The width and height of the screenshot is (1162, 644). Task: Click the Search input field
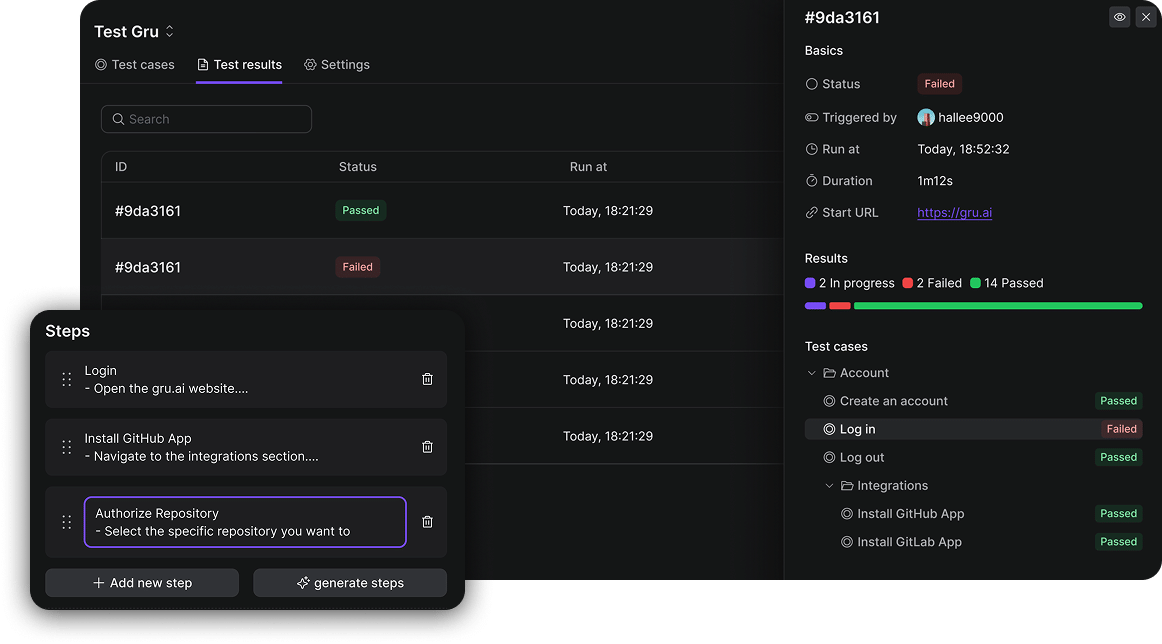[x=207, y=119]
